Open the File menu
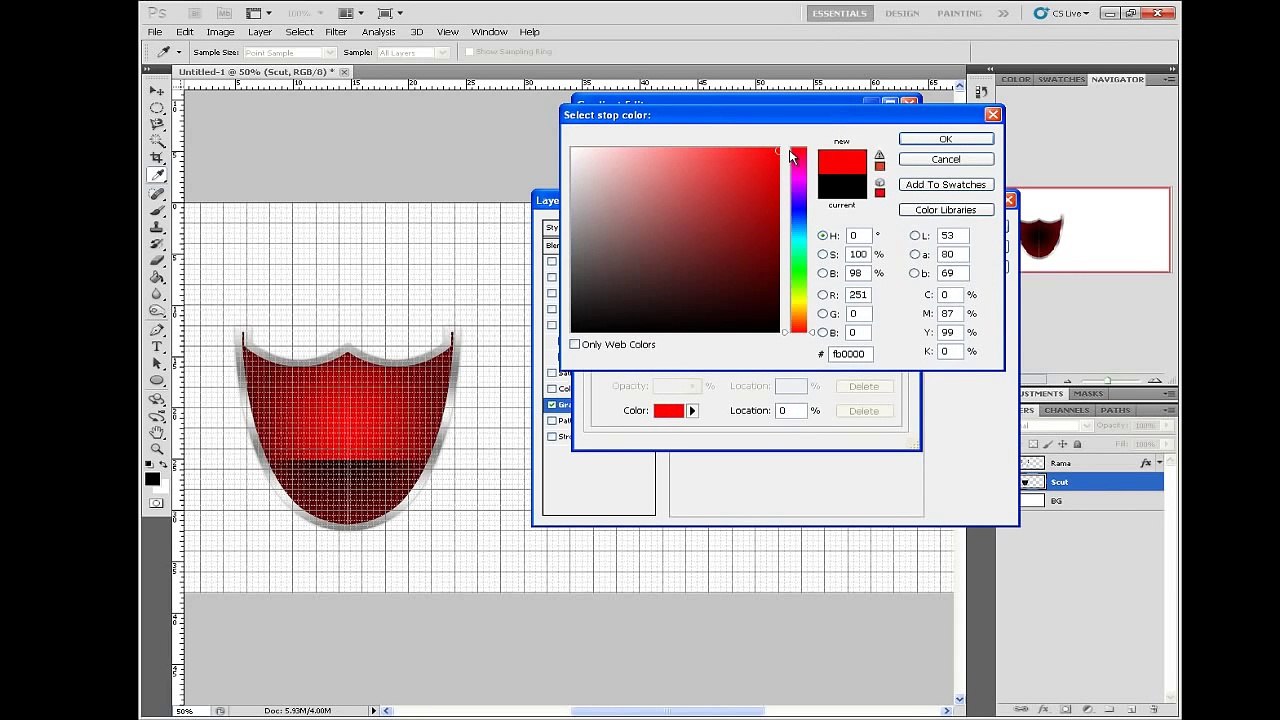This screenshot has width=1280, height=720. click(x=155, y=32)
